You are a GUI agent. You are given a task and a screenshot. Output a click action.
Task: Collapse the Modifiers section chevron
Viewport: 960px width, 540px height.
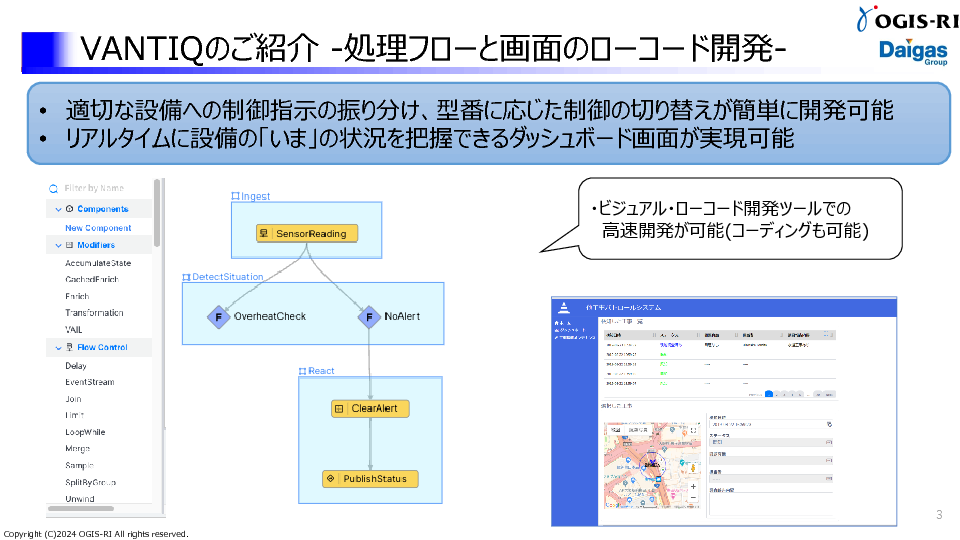[57, 245]
